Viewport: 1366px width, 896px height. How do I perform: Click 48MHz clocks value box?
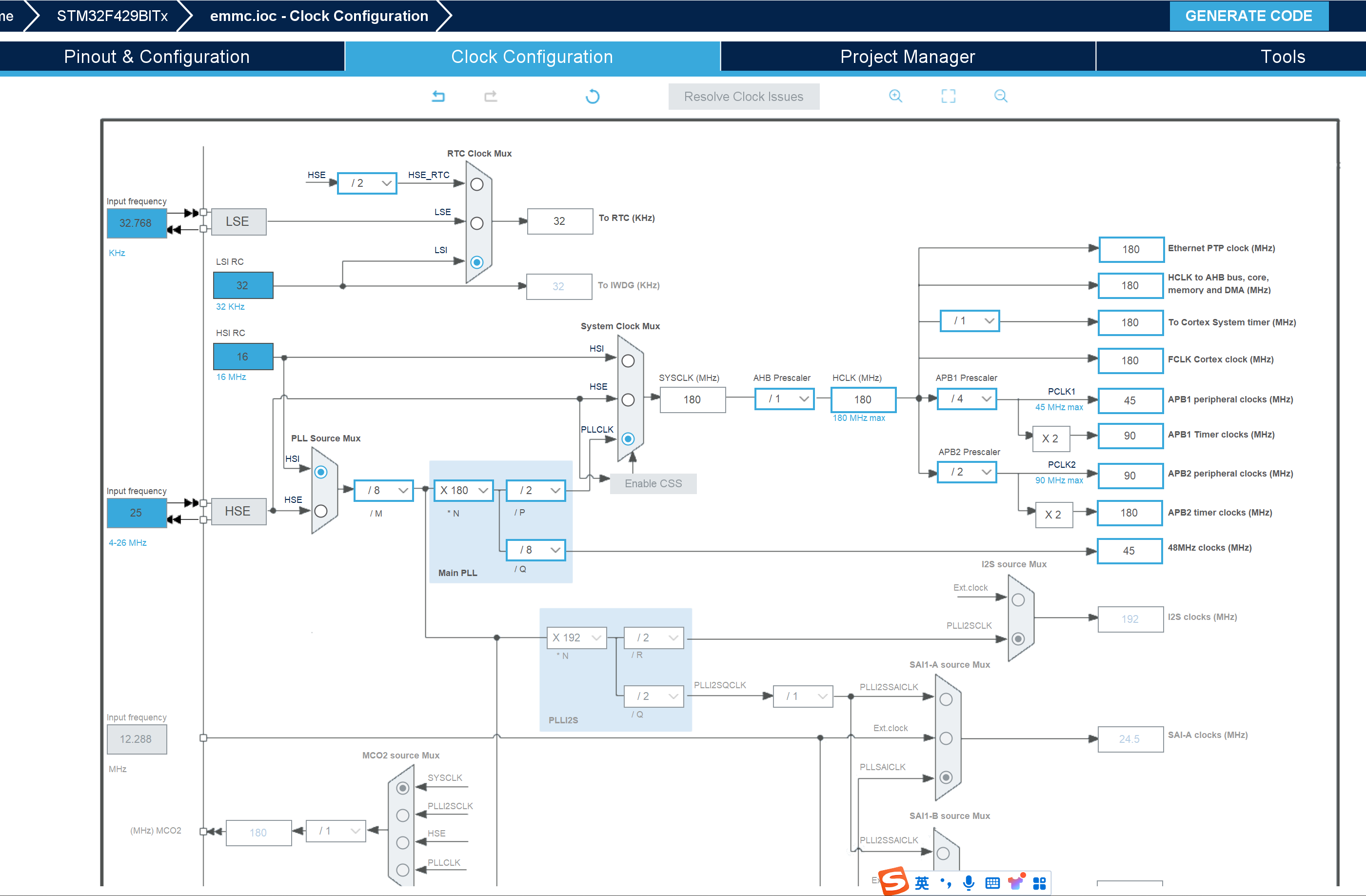click(1130, 551)
